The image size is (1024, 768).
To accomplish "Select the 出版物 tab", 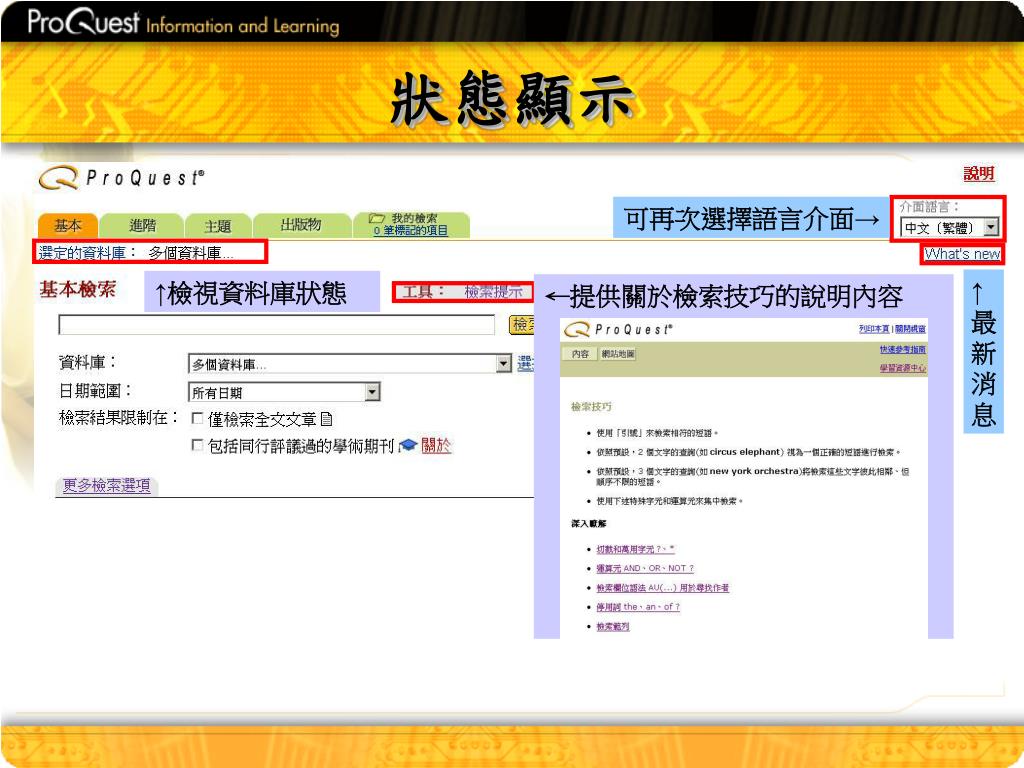I will point(300,226).
